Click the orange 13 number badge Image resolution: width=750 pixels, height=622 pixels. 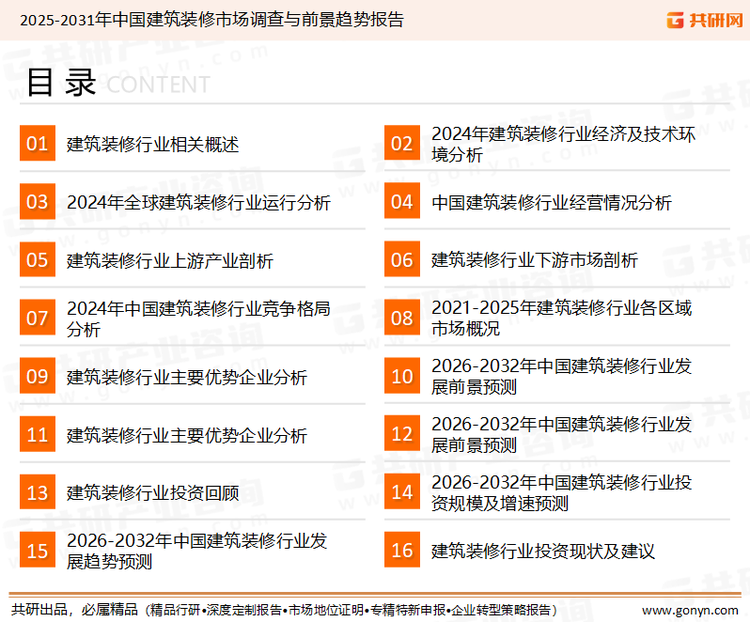37,492
